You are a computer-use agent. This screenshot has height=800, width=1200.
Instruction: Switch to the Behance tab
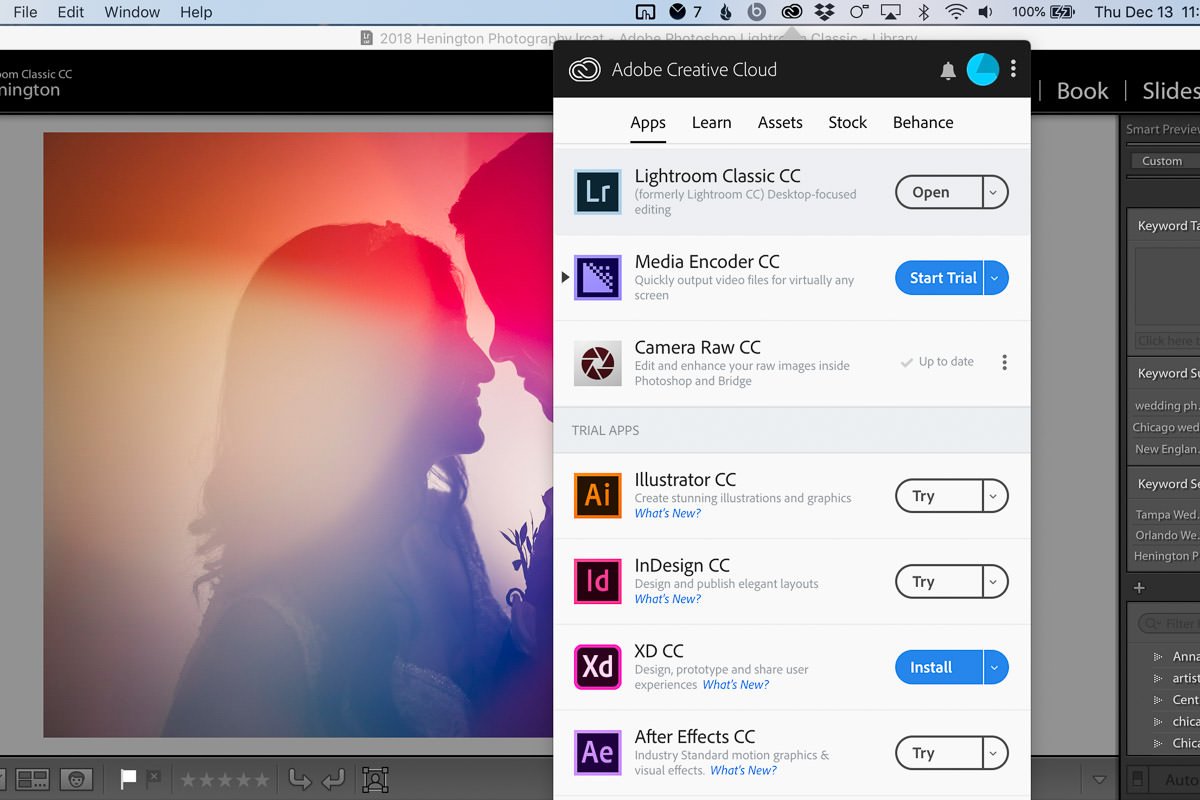click(923, 122)
